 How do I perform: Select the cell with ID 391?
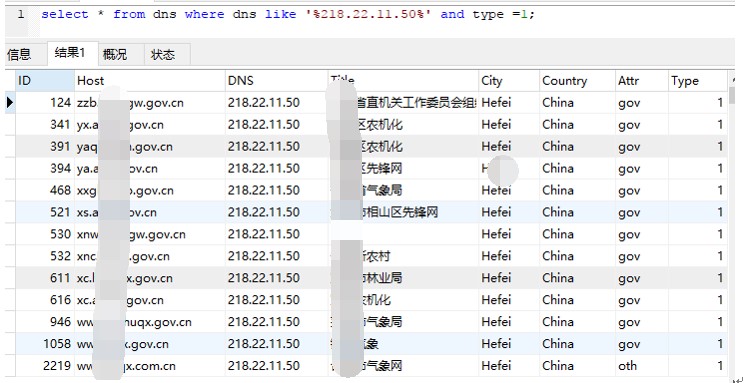click(x=45, y=146)
